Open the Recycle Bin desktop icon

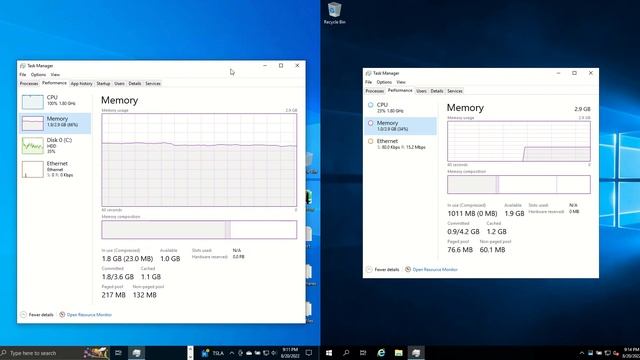(335, 13)
